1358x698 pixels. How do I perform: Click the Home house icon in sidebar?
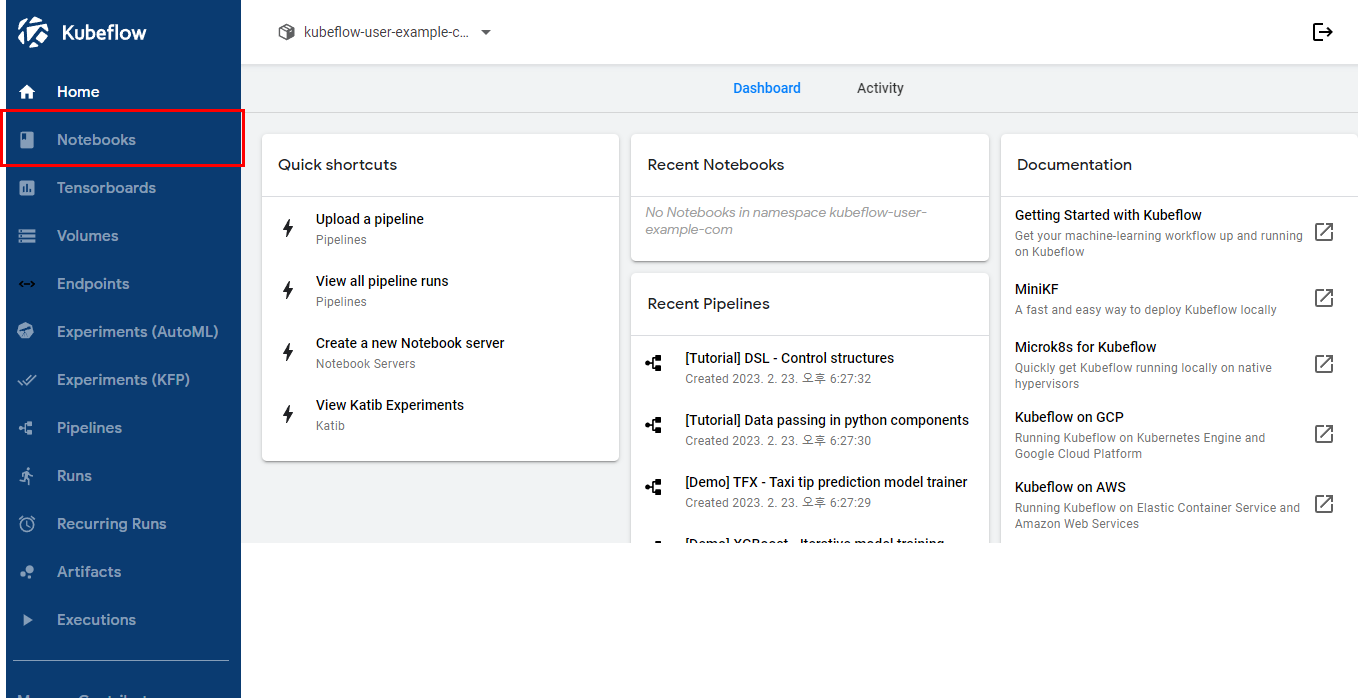point(27,92)
